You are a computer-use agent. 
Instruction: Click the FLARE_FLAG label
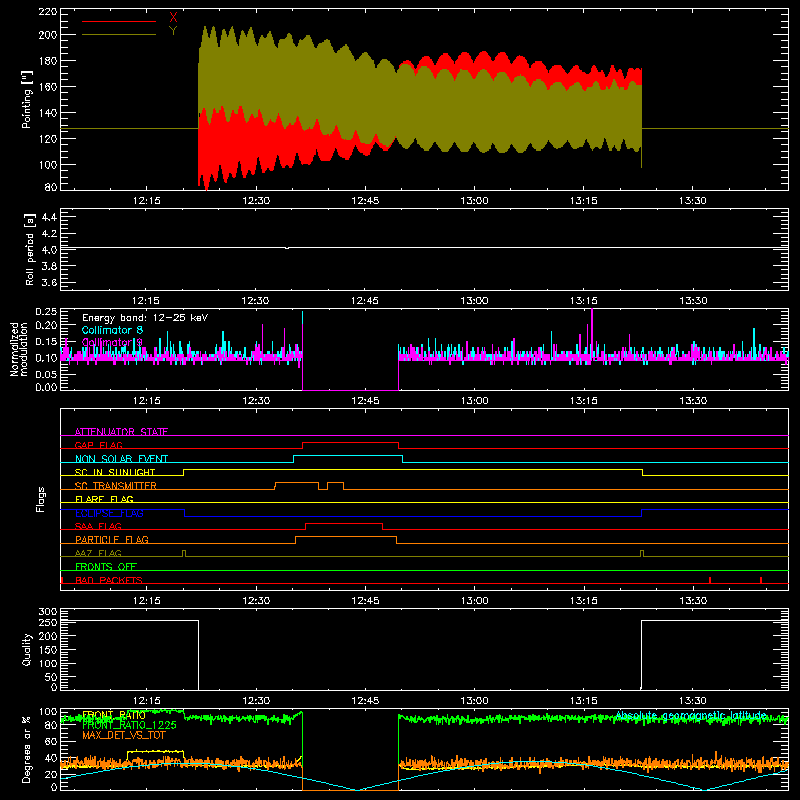[104, 499]
